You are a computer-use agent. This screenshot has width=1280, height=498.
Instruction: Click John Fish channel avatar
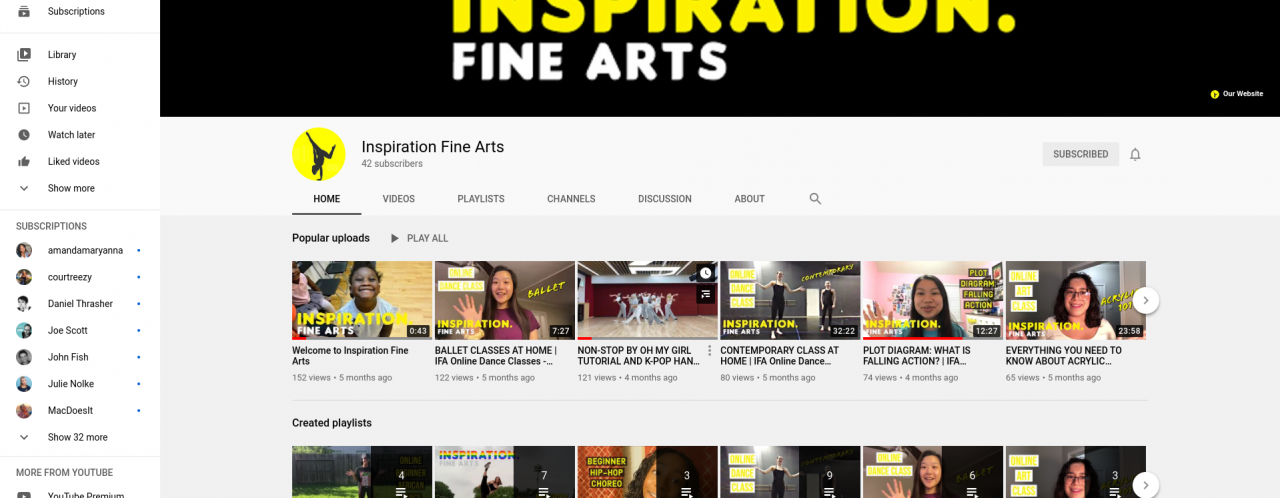pos(24,357)
